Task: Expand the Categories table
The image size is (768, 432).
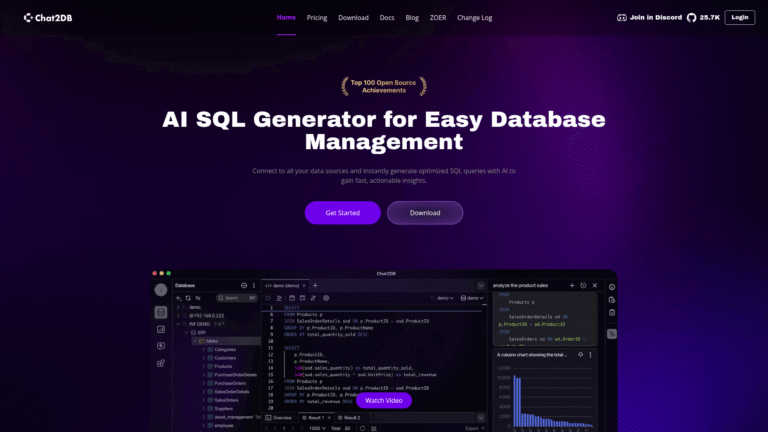Action: (x=204, y=349)
